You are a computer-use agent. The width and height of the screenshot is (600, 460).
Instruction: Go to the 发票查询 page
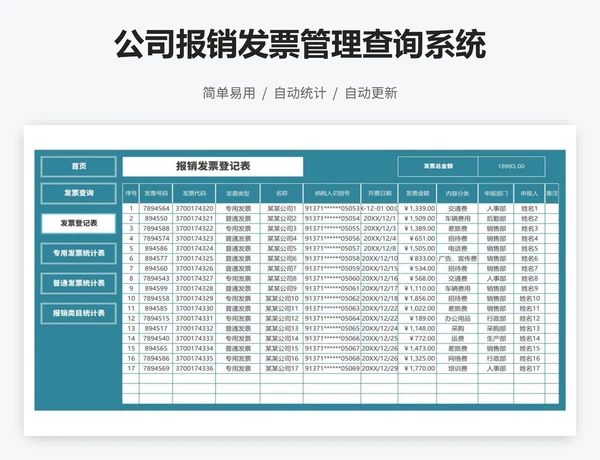click(x=78, y=193)
